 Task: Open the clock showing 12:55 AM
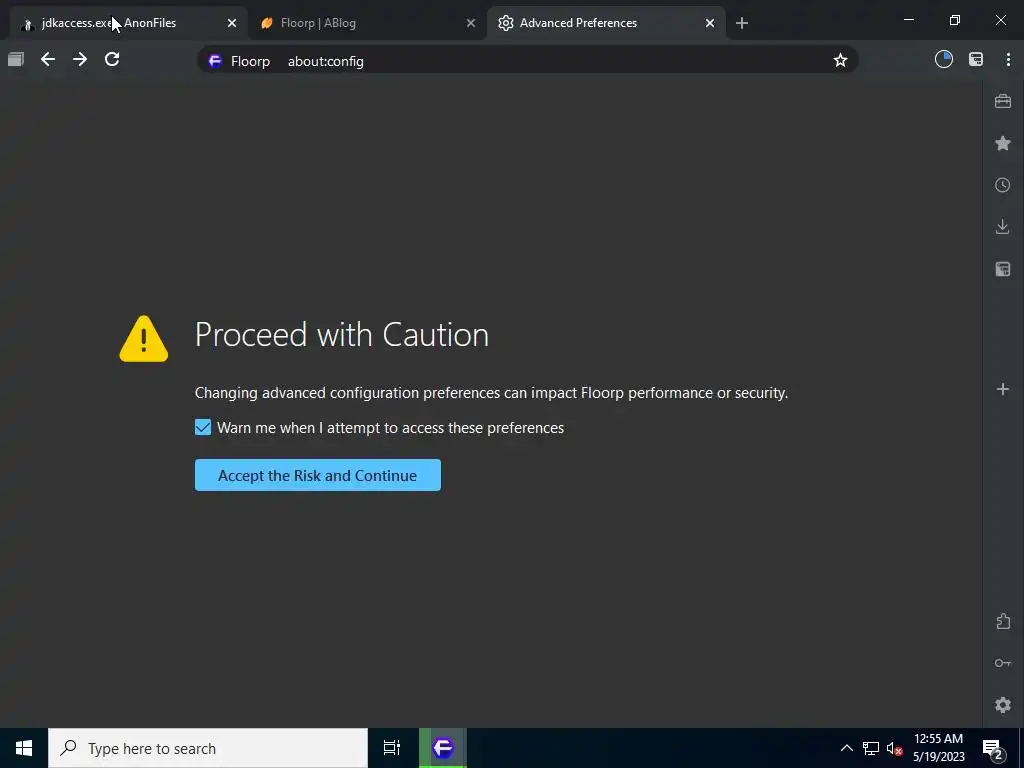(938, 748)
